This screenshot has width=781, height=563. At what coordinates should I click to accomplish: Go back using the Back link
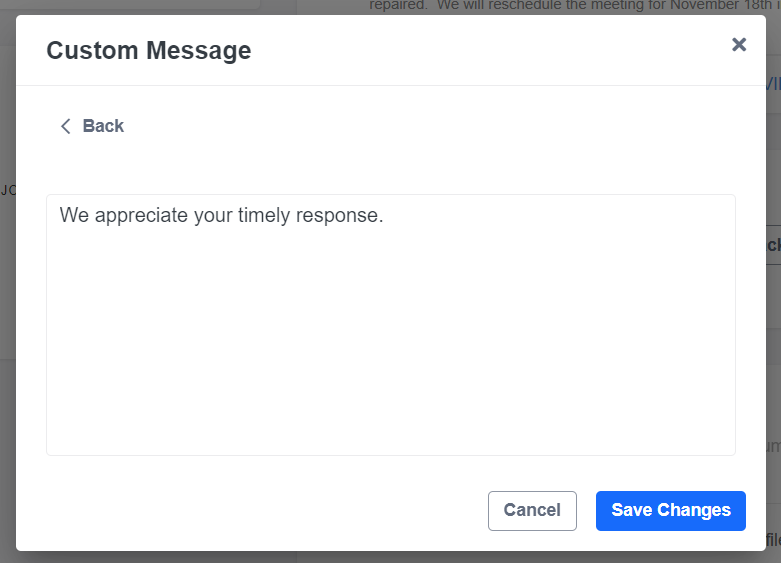pyautogui.click(x=103, y=126)
